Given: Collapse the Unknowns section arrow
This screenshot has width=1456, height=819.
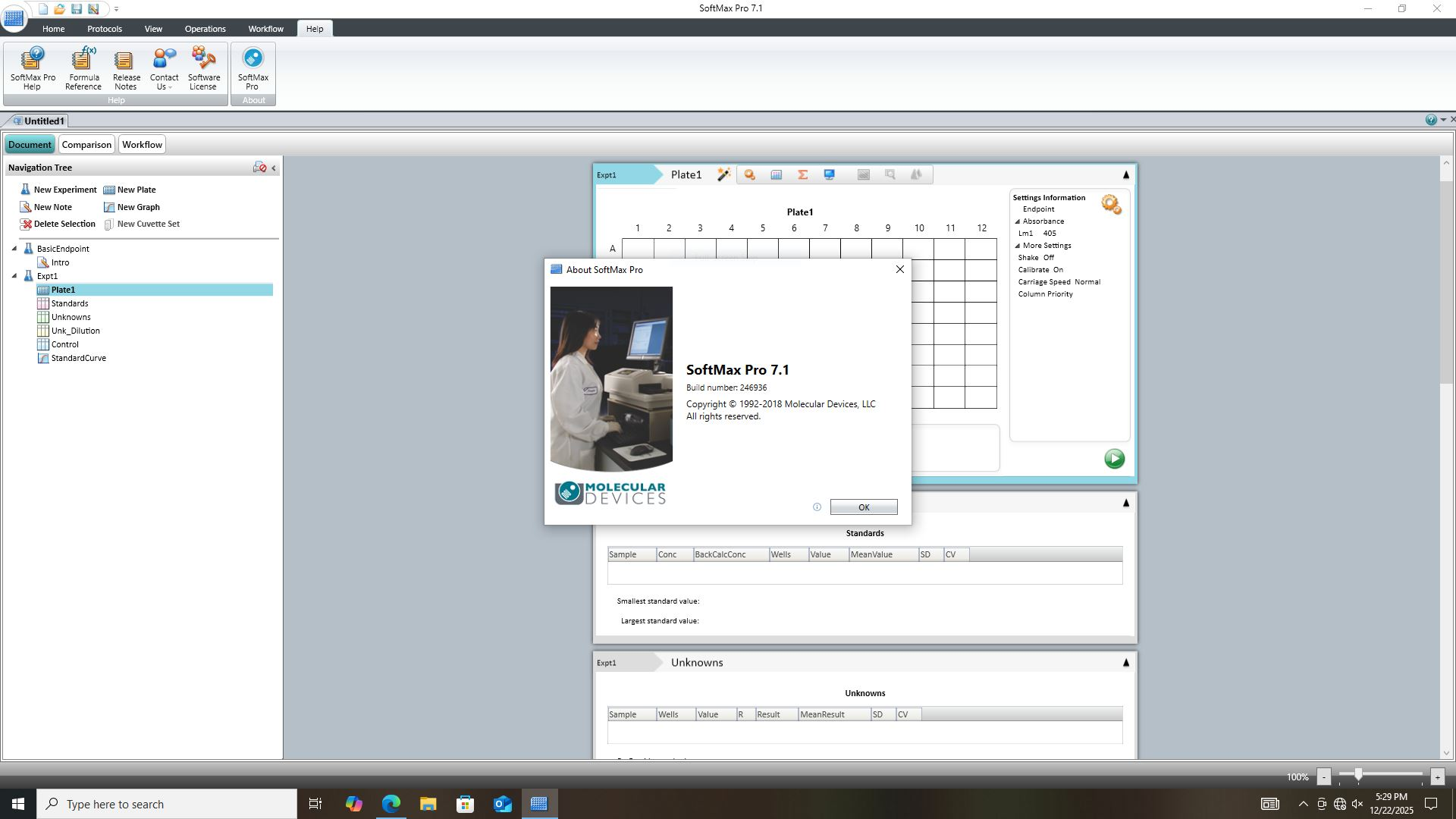Looking at the screenshot, I should (1125, 663).
